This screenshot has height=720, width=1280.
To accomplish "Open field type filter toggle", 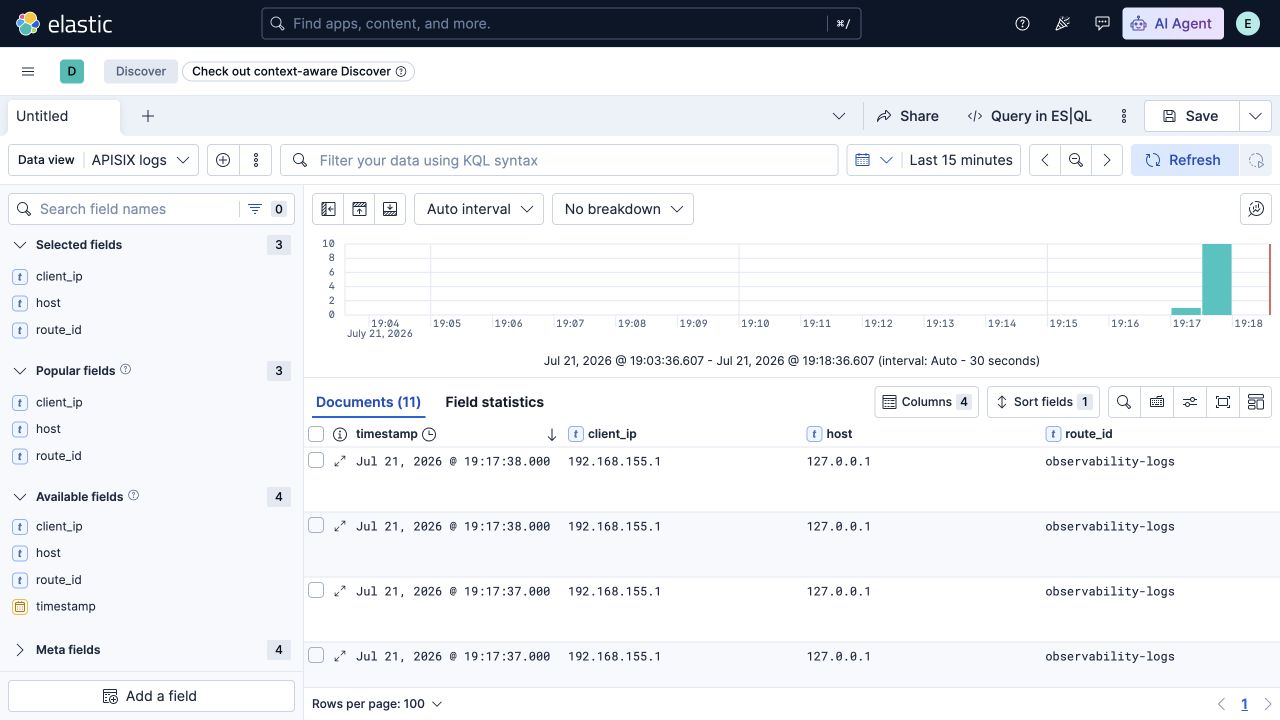I will 267,209.
